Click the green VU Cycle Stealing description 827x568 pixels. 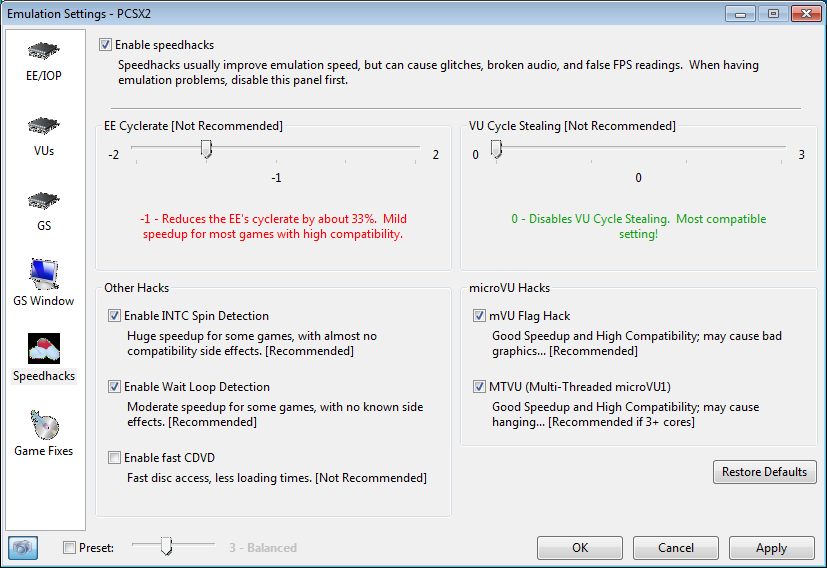click(638, 226)
